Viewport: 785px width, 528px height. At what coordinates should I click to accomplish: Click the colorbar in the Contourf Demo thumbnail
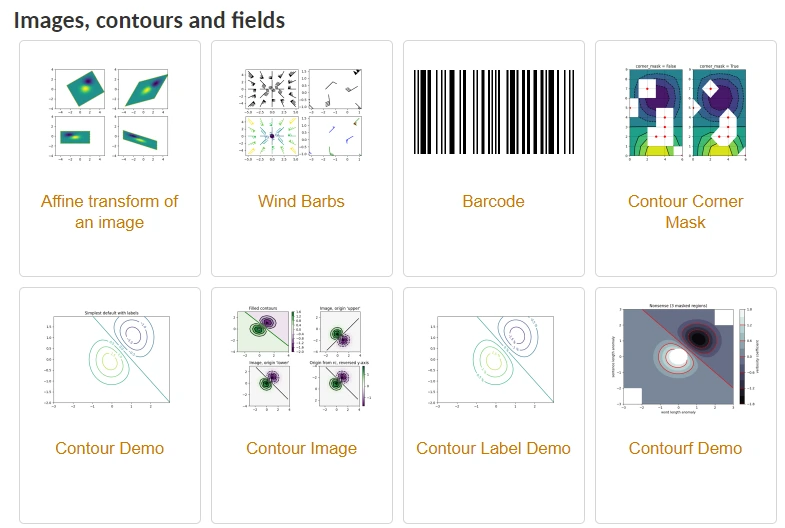pyautogui.click(x=742, y=356)
